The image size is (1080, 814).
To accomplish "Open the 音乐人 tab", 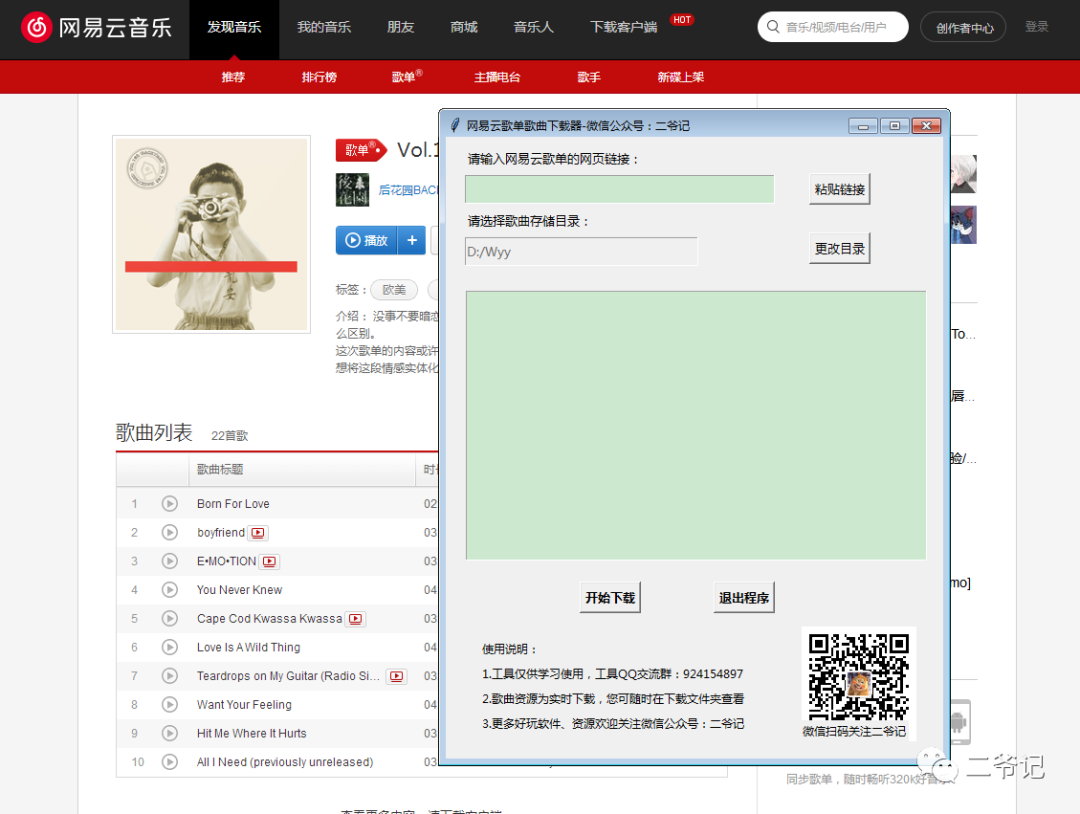I will tap(533, 28).
